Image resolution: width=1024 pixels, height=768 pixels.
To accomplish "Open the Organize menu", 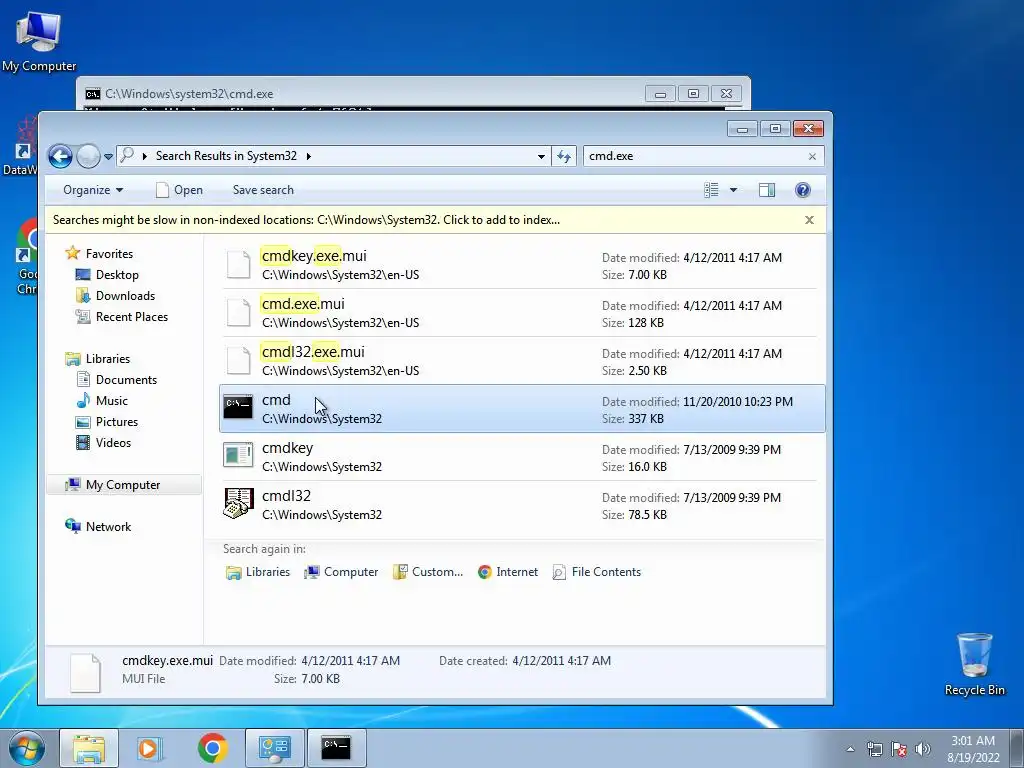I will click(x=93, y=190).
